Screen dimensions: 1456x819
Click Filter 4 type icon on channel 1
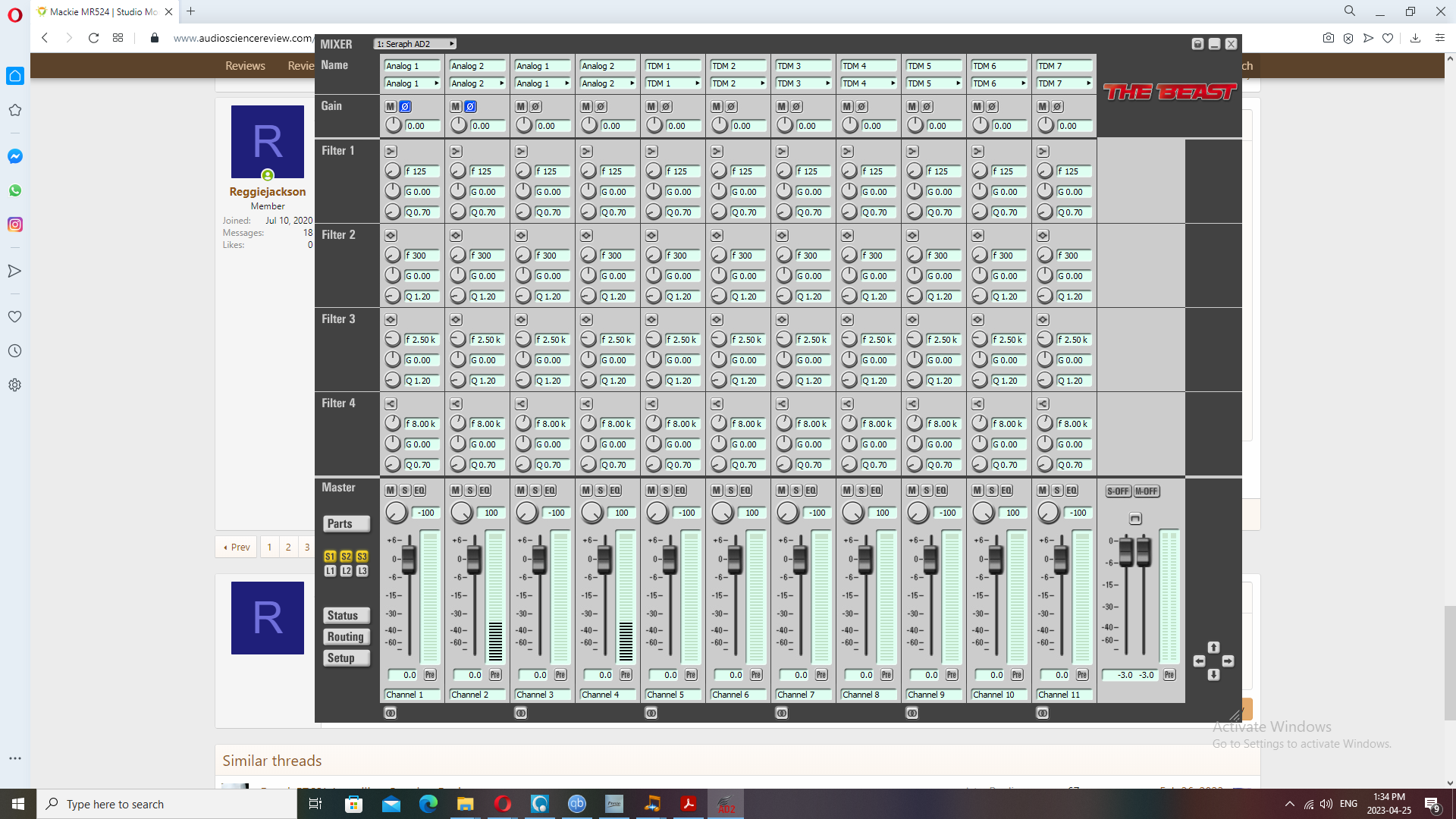(391, 404)
